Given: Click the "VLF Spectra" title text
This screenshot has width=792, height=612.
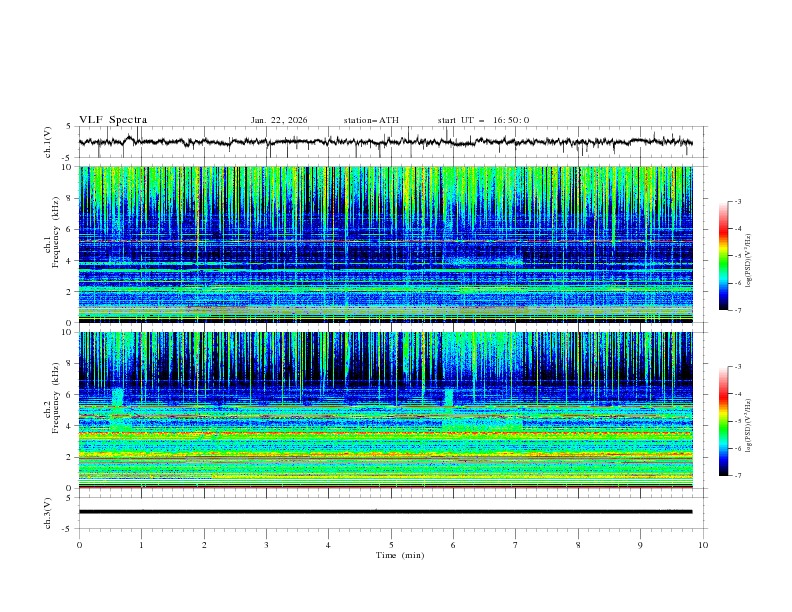Looking at the screenshot, I should [x=113, y=120].
